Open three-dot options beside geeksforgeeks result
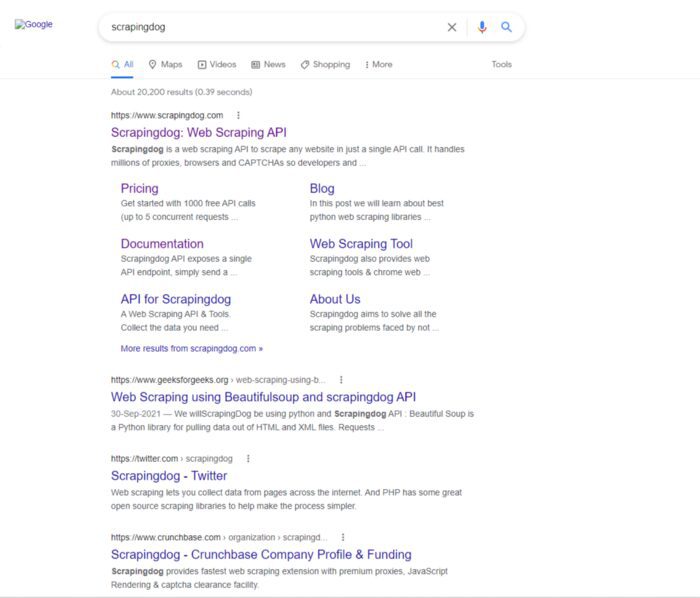The image size is (700, 598). click(341, 380)
